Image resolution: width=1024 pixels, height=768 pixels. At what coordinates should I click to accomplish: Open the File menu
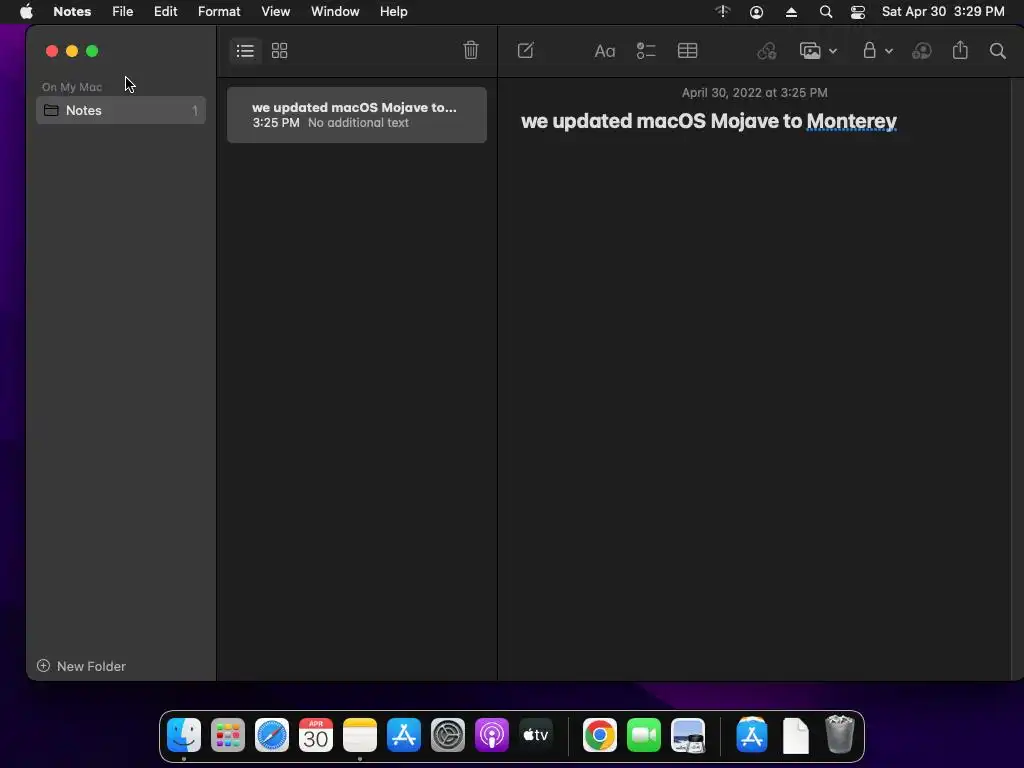[123, 11]
